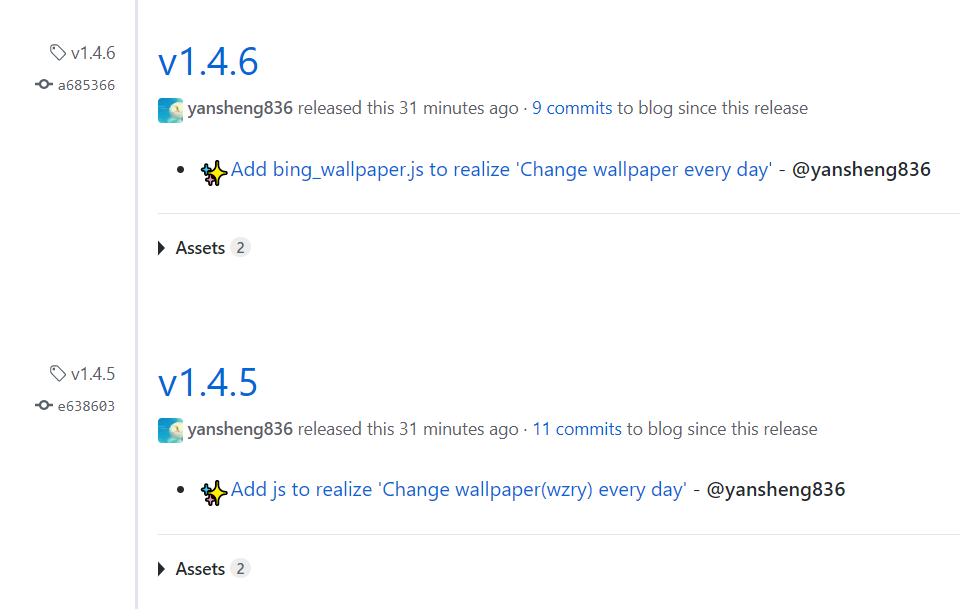Click the tag icon beside v1.4.5
Image resolution: width=960 pixels, height=609 pixels.
[x=58, y=373]
